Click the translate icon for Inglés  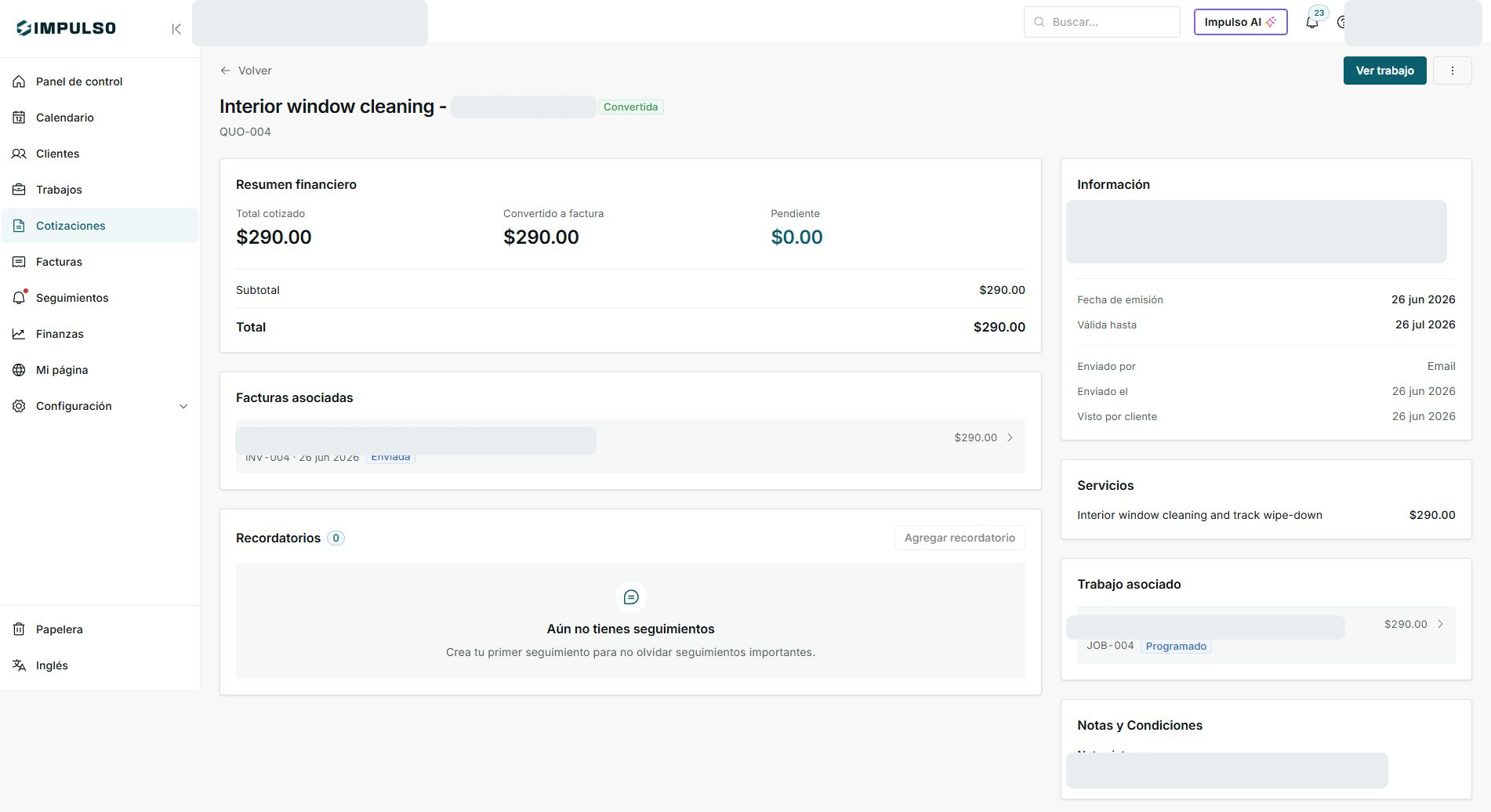pos(19,665)
